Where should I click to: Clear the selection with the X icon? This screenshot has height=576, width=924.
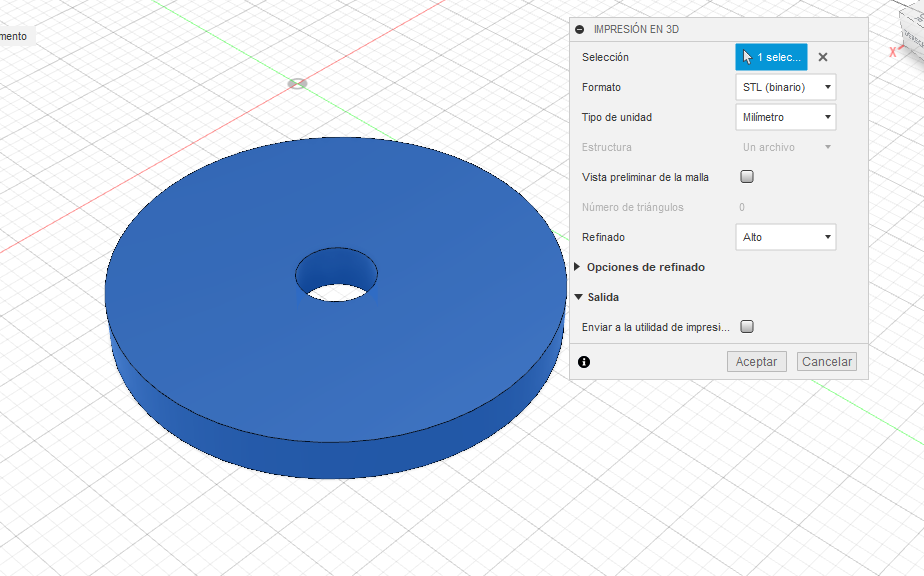pyautogui.click(x=823, y=57)
